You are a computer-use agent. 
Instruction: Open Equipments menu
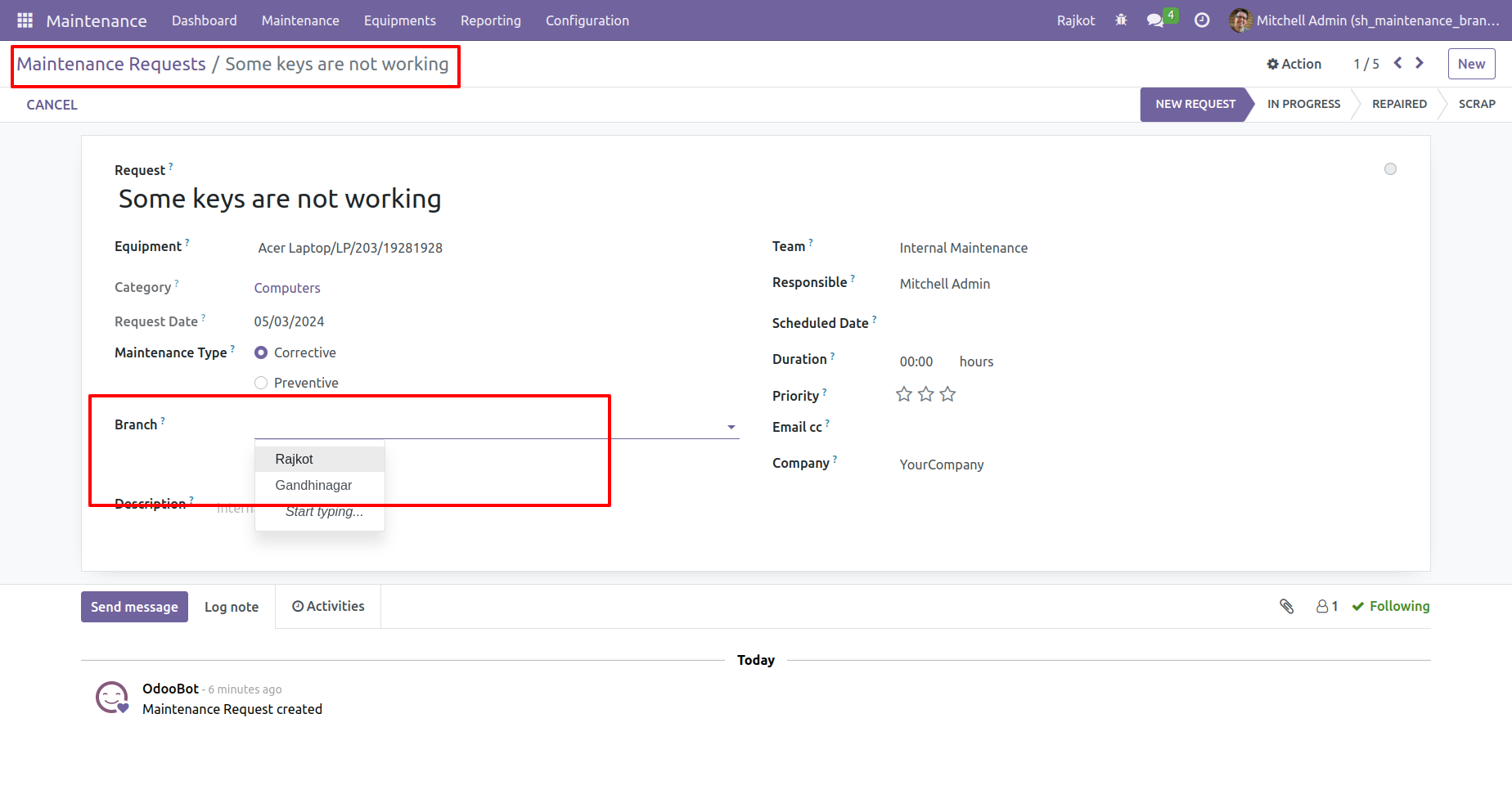coord(400,20)
